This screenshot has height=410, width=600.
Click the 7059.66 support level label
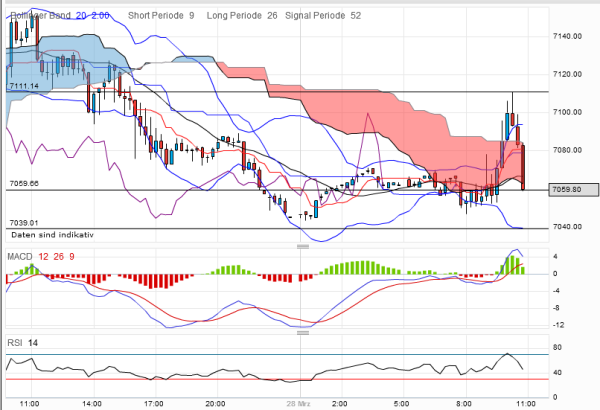[x=24, y=183]
